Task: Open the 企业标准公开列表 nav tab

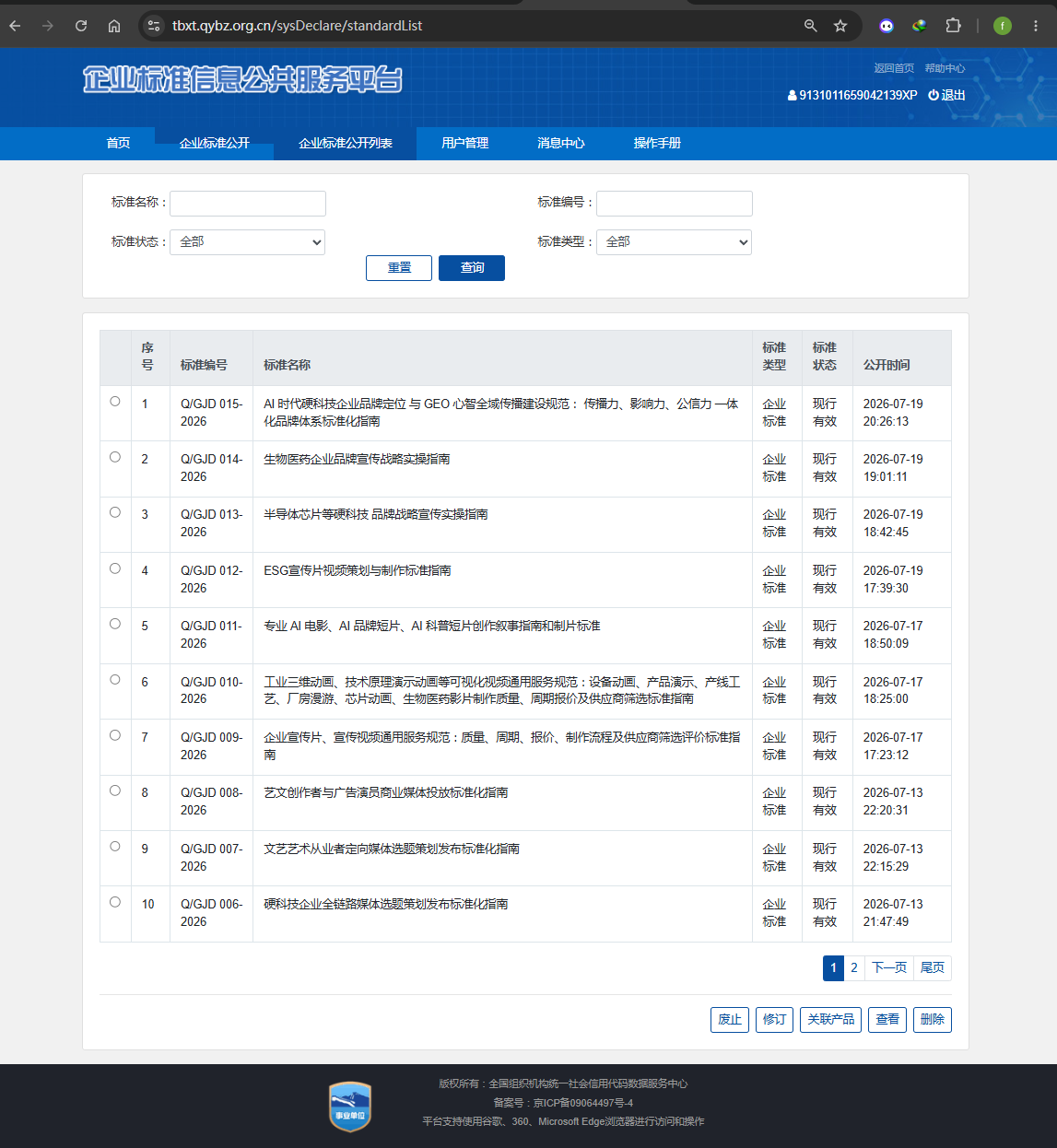Action: [346, 143]
